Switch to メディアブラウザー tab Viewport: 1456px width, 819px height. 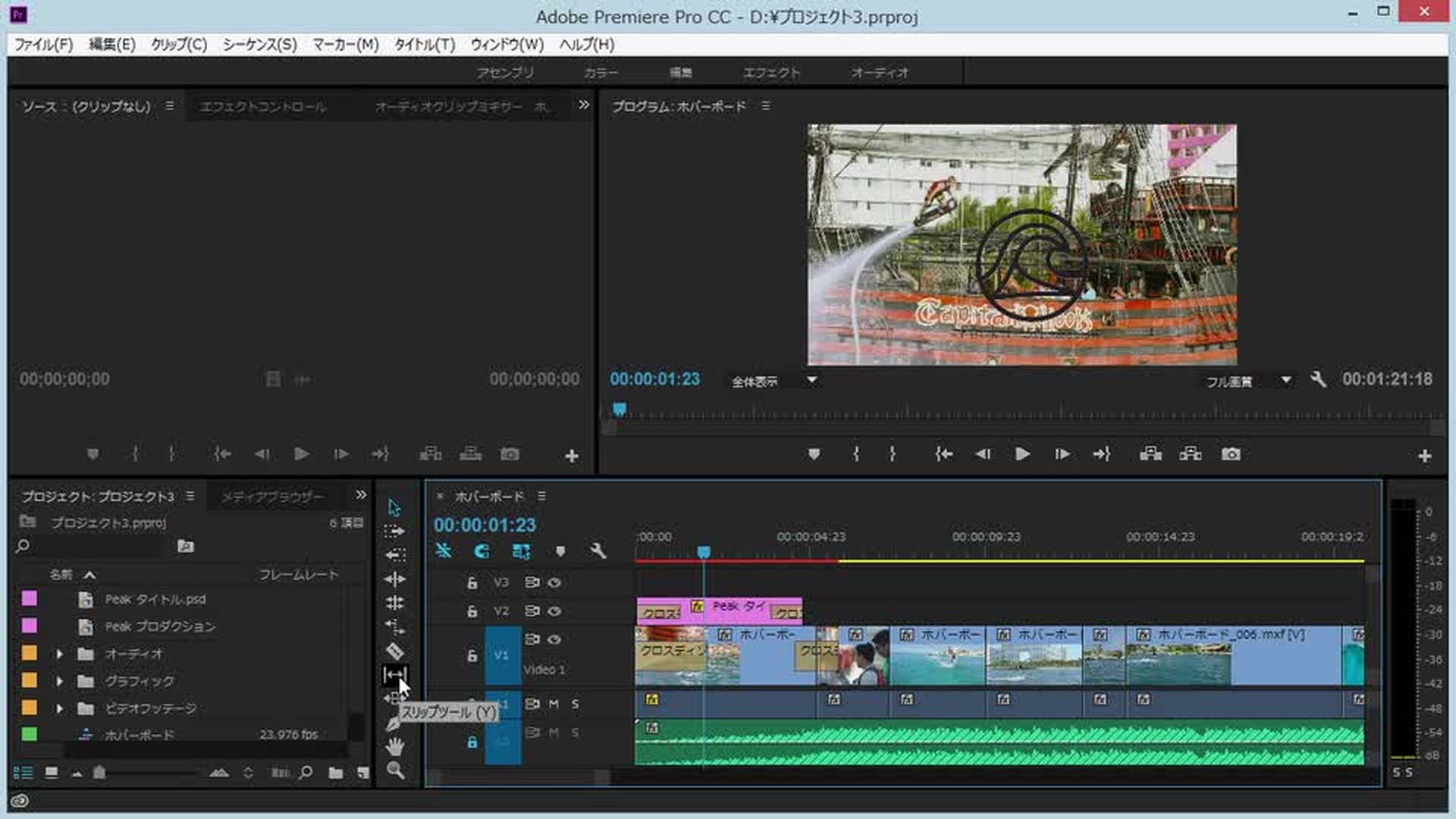[x=272, y=497]
